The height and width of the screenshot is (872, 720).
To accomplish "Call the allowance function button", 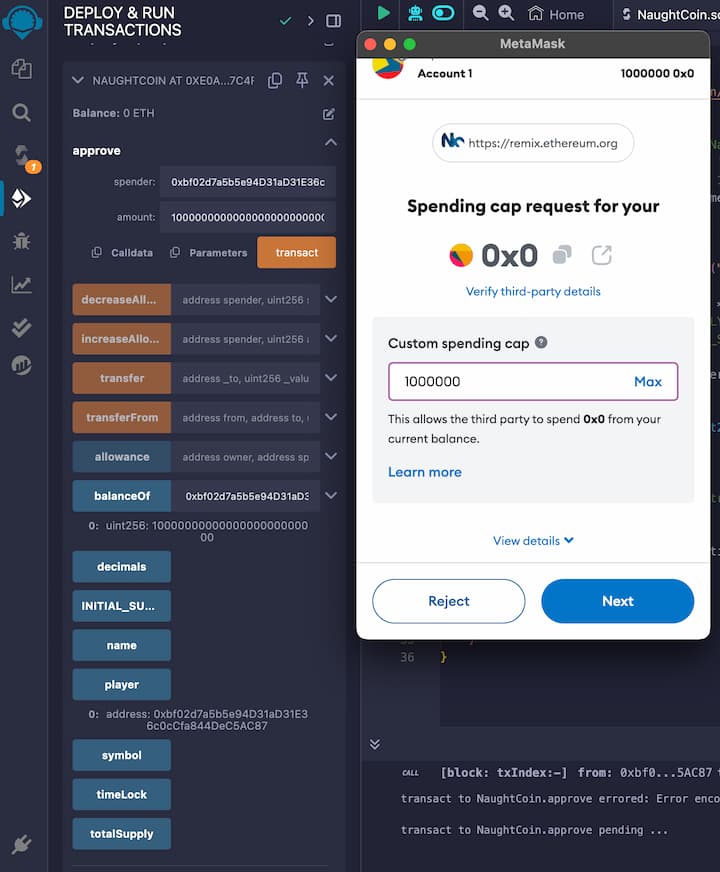I will point(122,457).
